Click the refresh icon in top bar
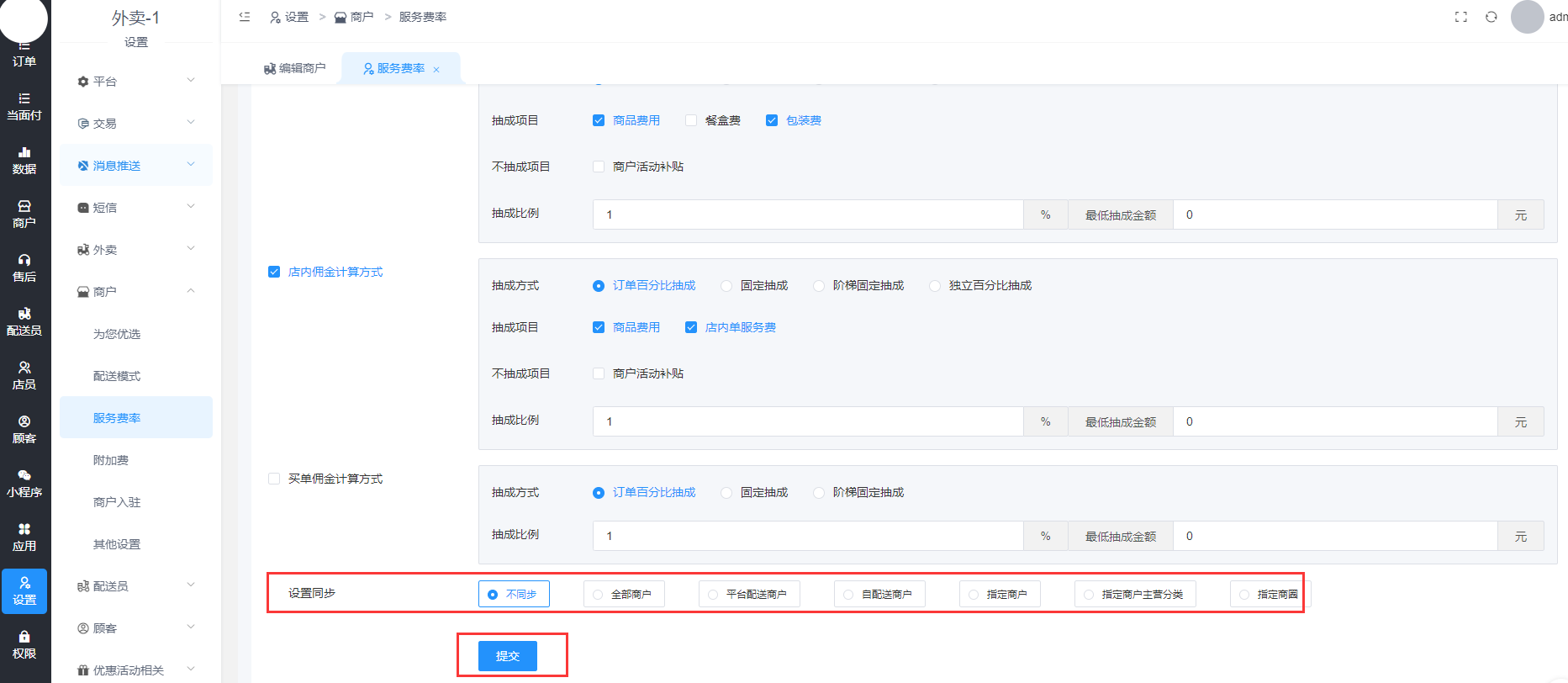 (1491, 17)
